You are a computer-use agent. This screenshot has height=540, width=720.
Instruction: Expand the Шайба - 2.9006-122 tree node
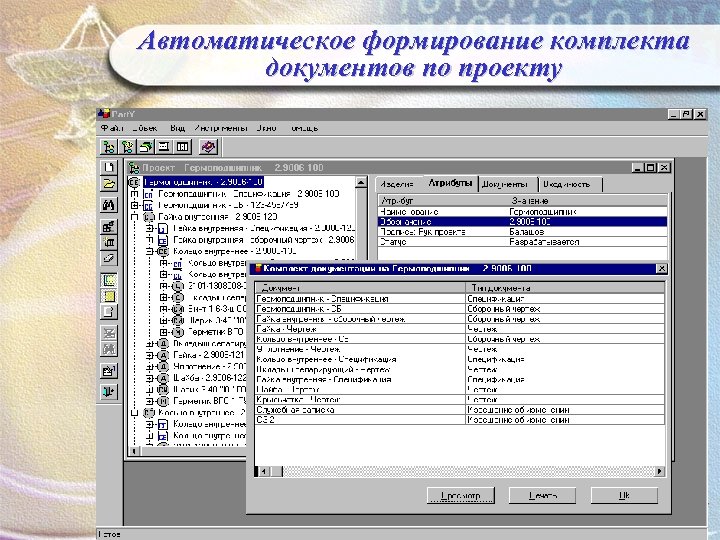(x=149, y=378)
